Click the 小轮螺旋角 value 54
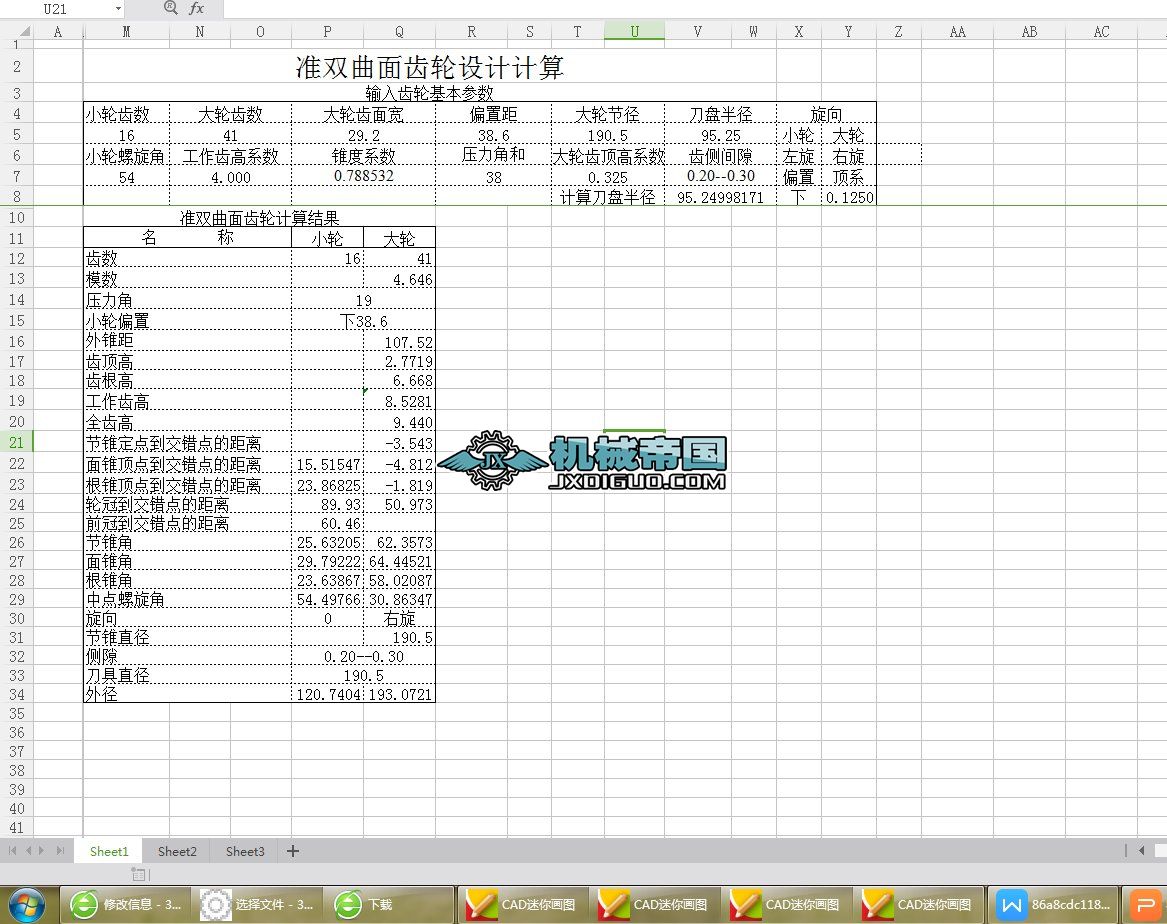 click(127, 177)
